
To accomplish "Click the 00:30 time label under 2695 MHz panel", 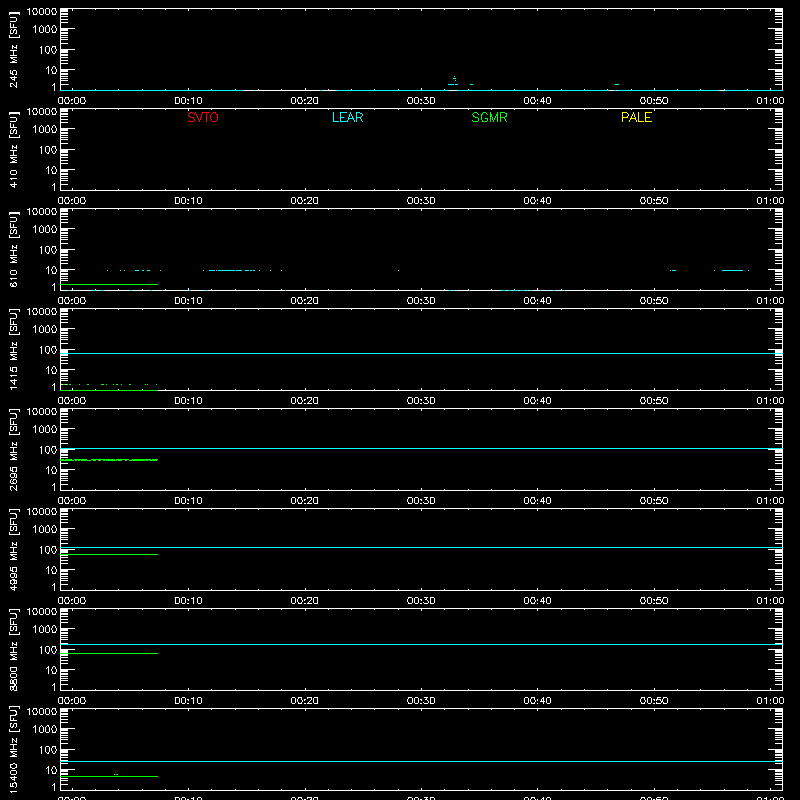I will coord(421,501).
